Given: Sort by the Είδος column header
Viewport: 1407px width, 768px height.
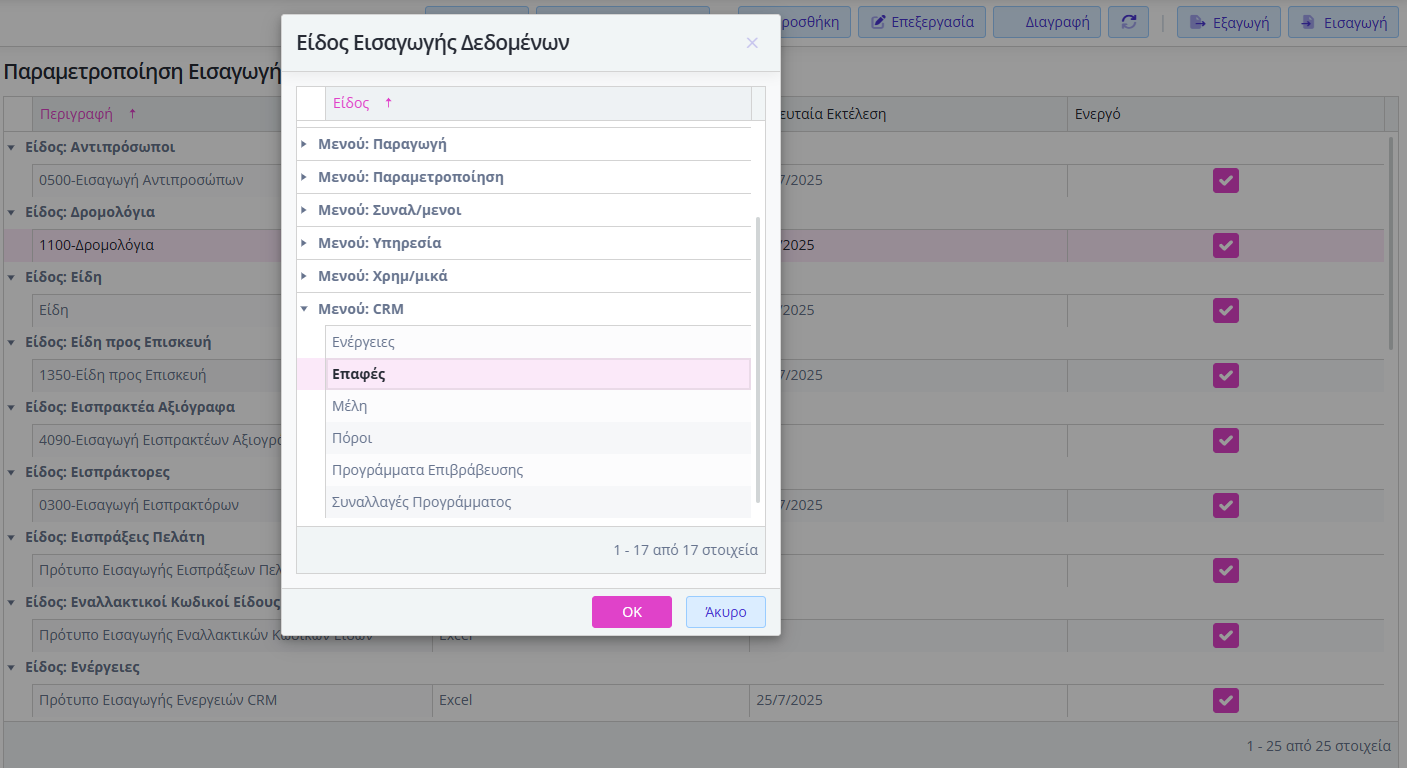Looking at the screenshot, I should pyautogui.click(x=351, y=103).
